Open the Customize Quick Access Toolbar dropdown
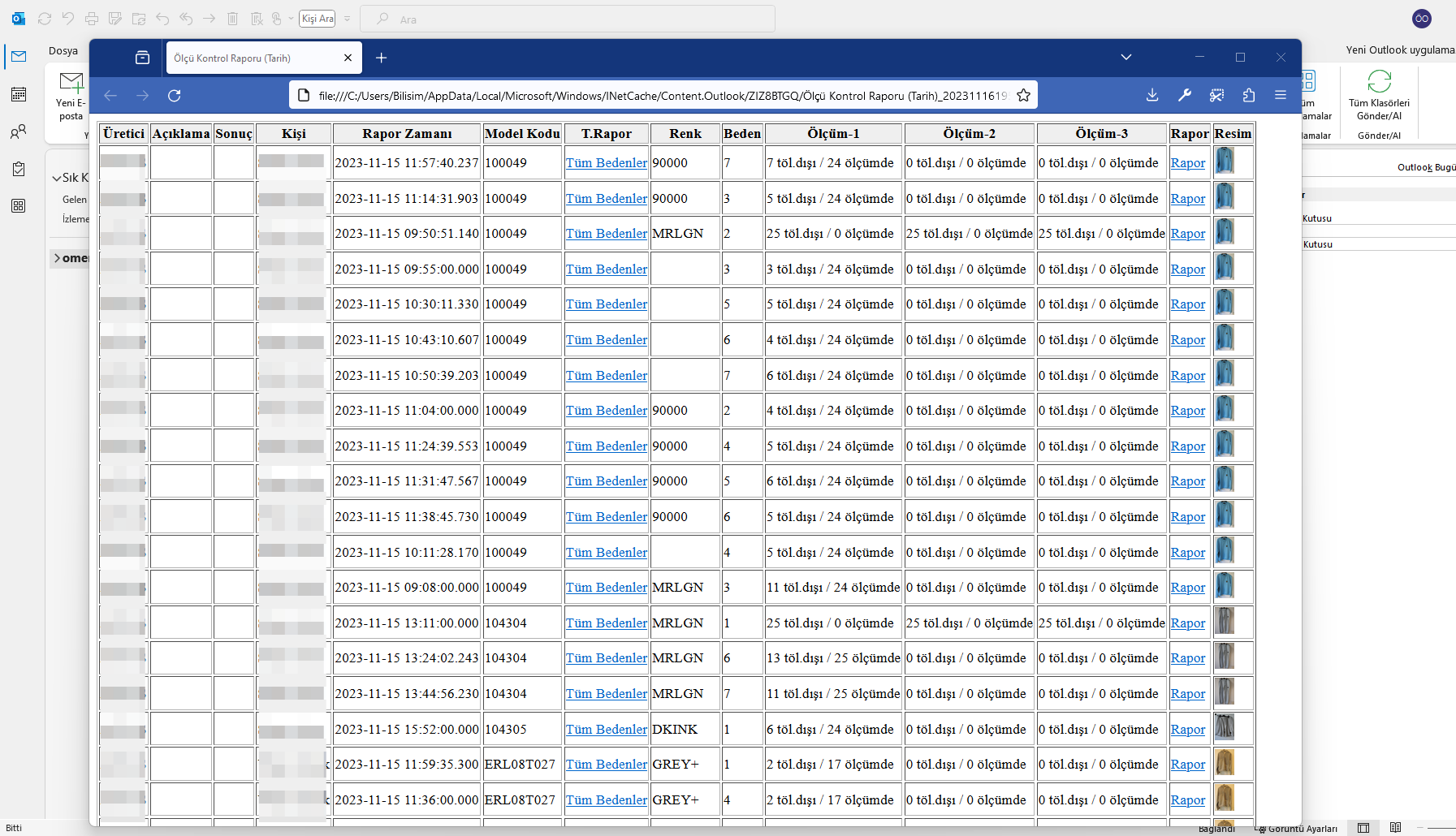 click(348, 19)
